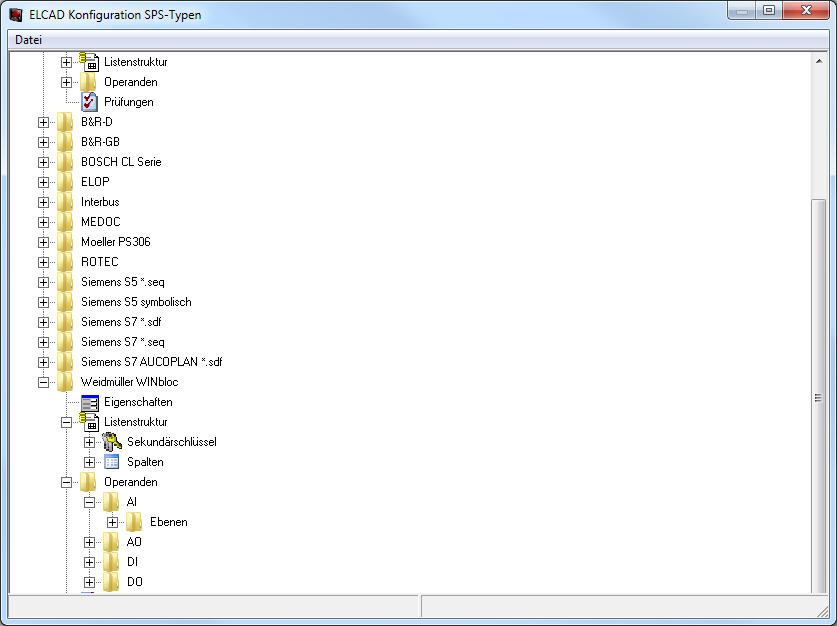Screen dimensions: 837x626
Task: Click the AO folder icon
Action: point(111,542)
